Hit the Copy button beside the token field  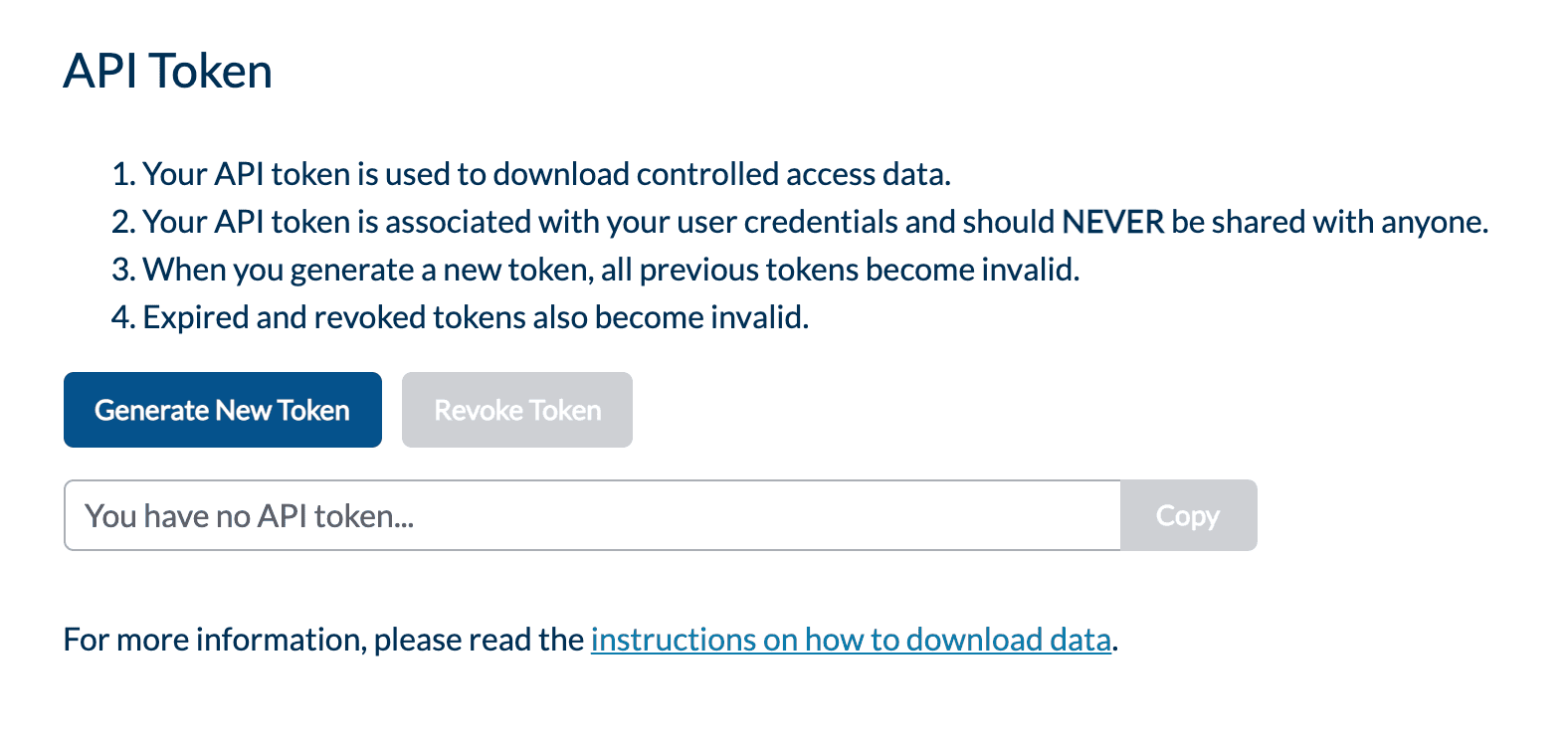[x=1188, y=515]
